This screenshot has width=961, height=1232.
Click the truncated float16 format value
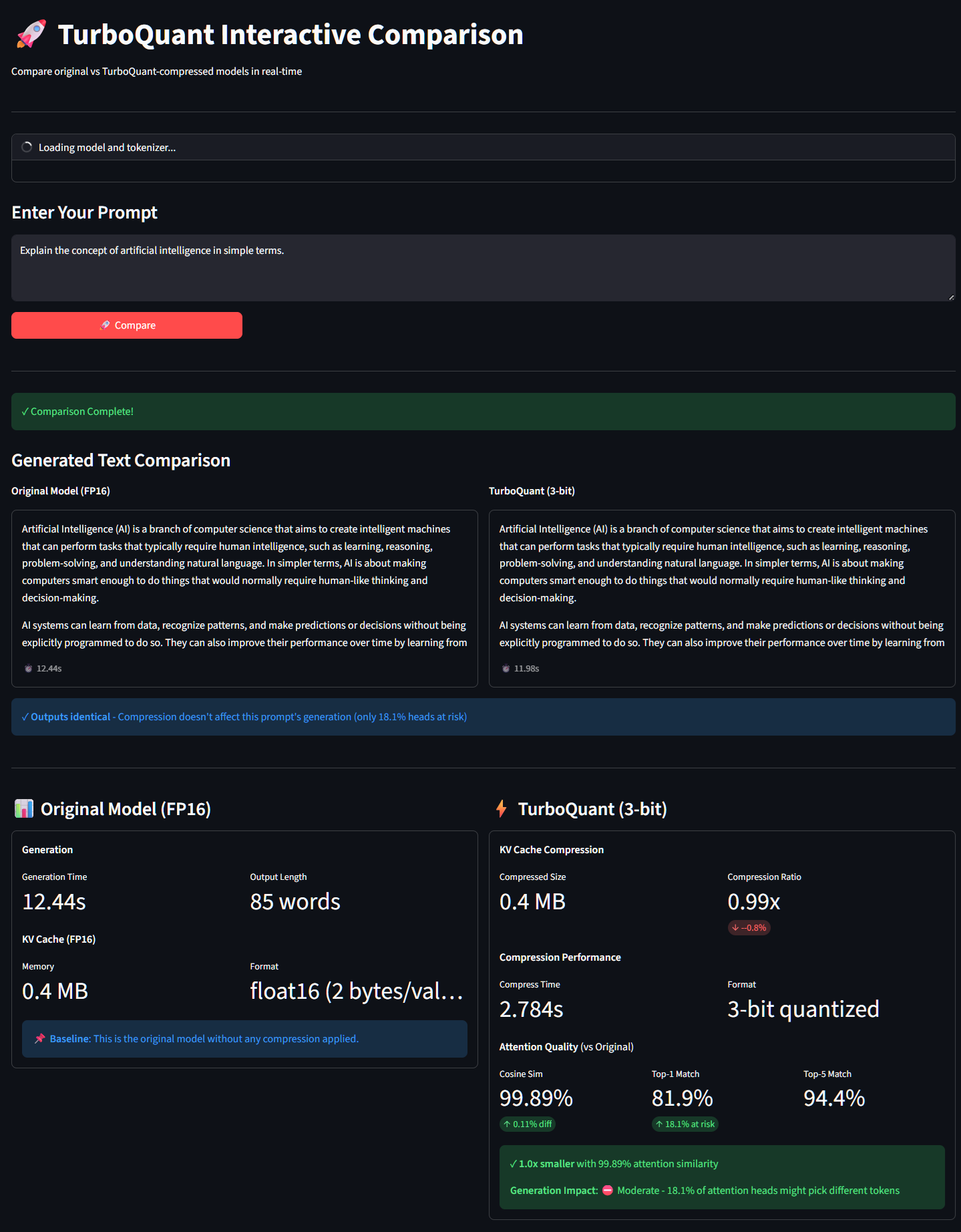point(357,991)
